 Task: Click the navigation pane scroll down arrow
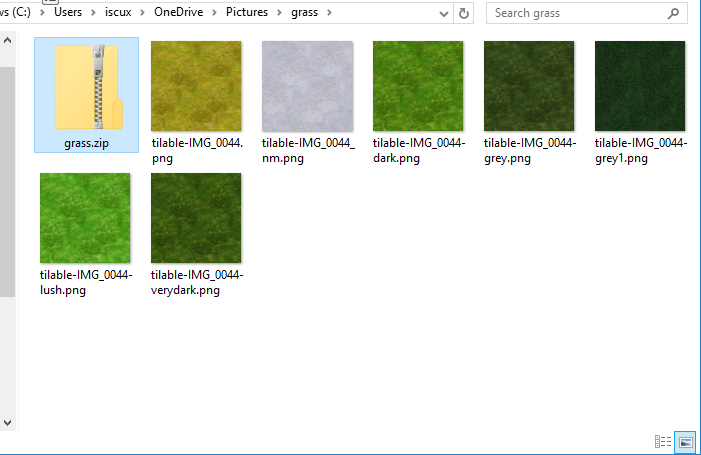click(x=8, y=422)
